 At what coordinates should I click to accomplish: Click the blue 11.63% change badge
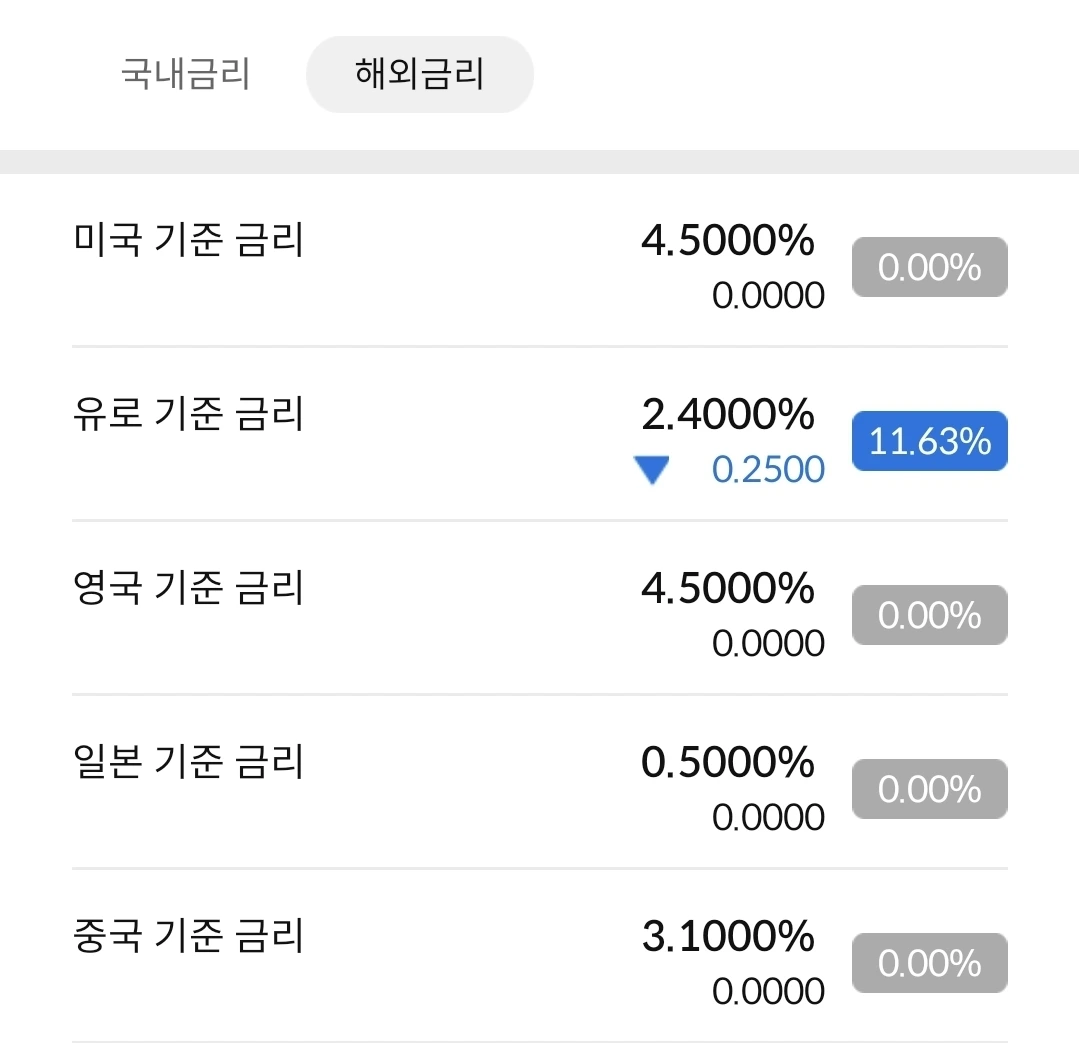click(x=929, y=441)
